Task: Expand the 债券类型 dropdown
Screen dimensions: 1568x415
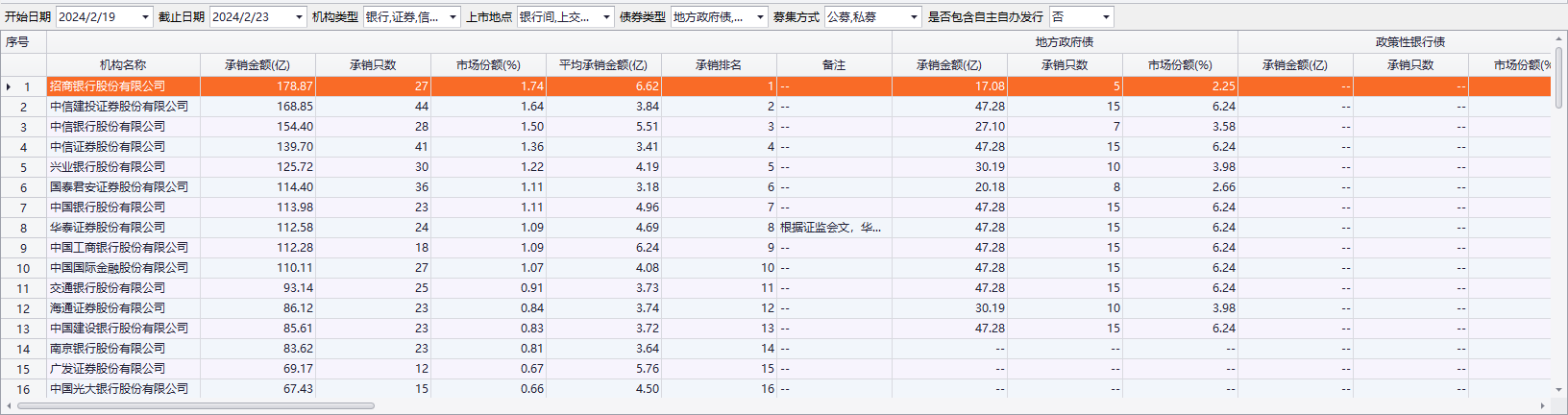Action: click(x=760, y=17)
